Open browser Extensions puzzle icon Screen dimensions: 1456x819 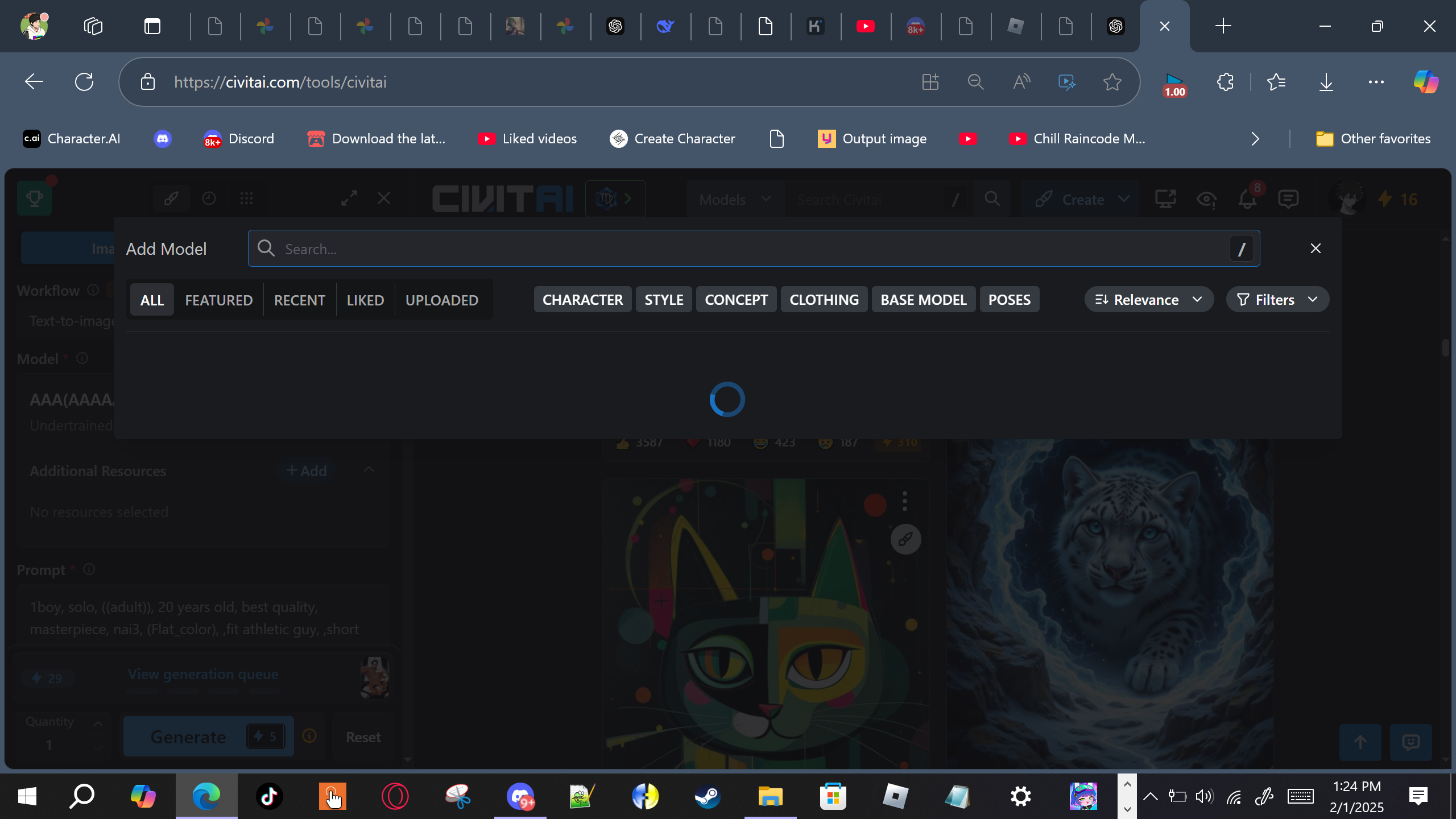coord(1225,82)
